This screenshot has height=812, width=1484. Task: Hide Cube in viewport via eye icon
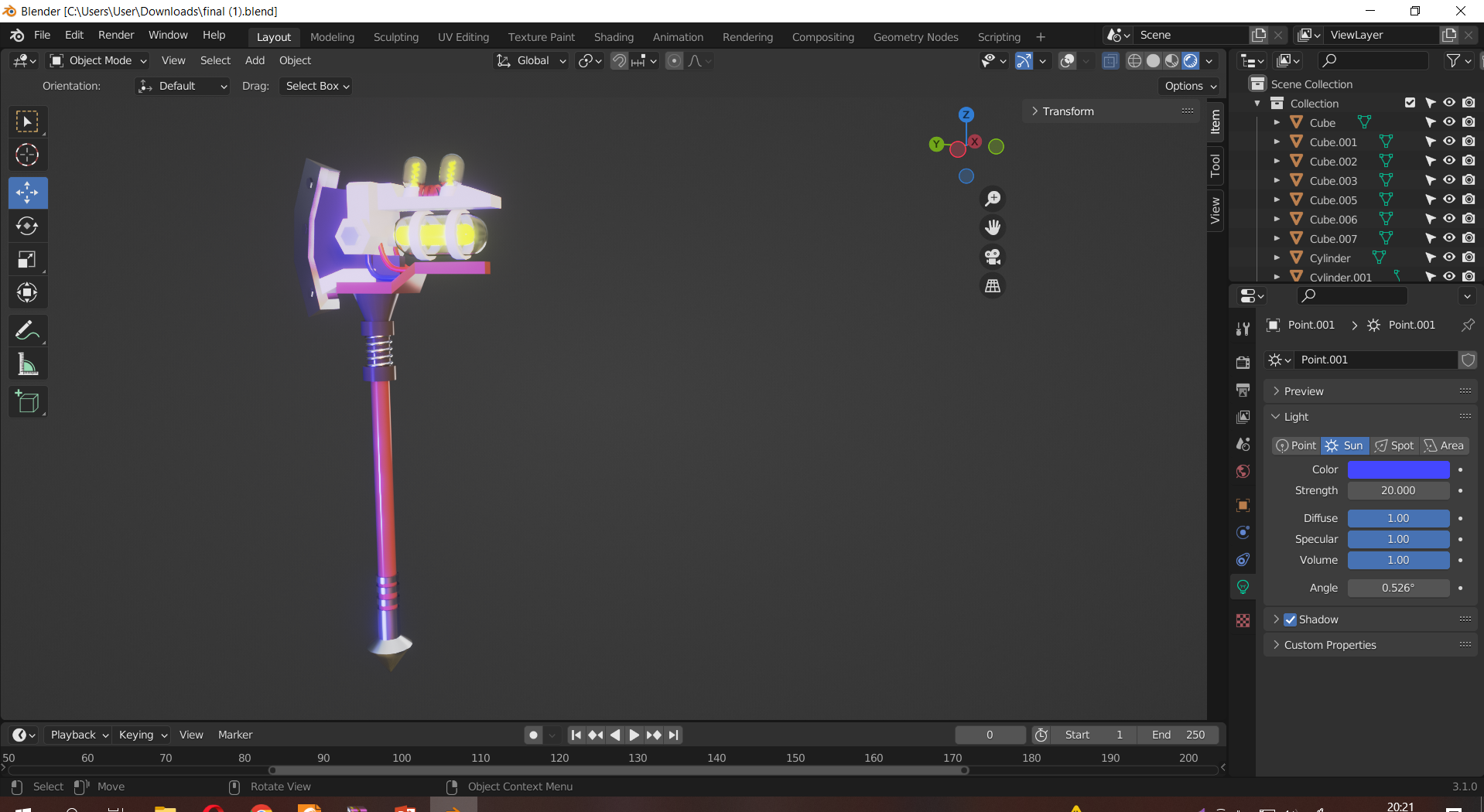(1449, 122)
